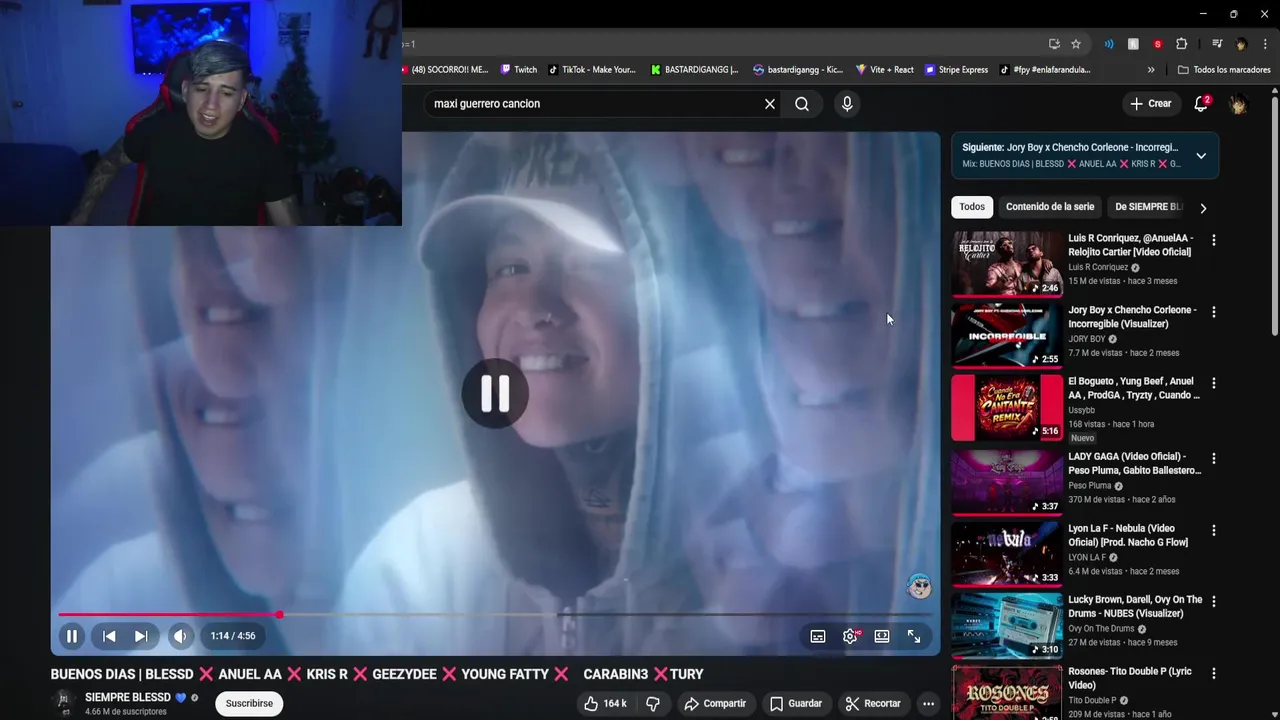The width and height of the screenshot is (1280, 720).
Task: Click the page vertical scrollbar
Action: tap(1275, 215)
